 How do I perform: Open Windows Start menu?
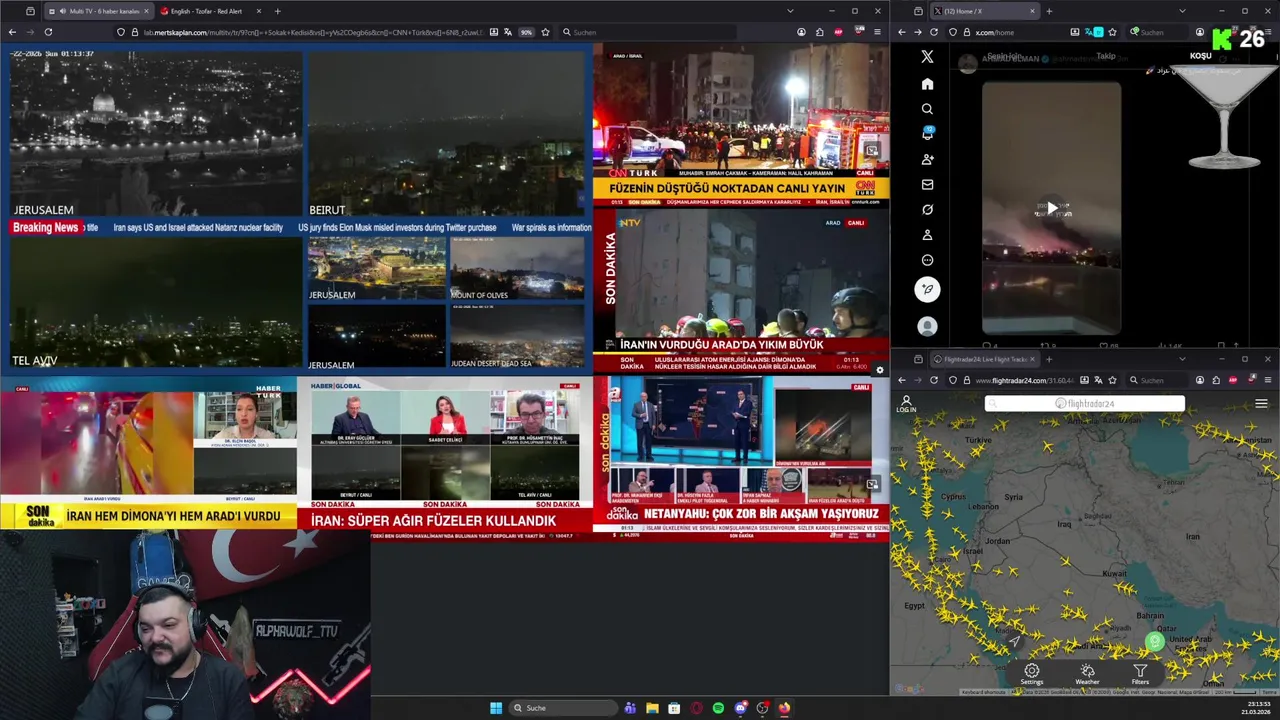[x=496, y=708]
